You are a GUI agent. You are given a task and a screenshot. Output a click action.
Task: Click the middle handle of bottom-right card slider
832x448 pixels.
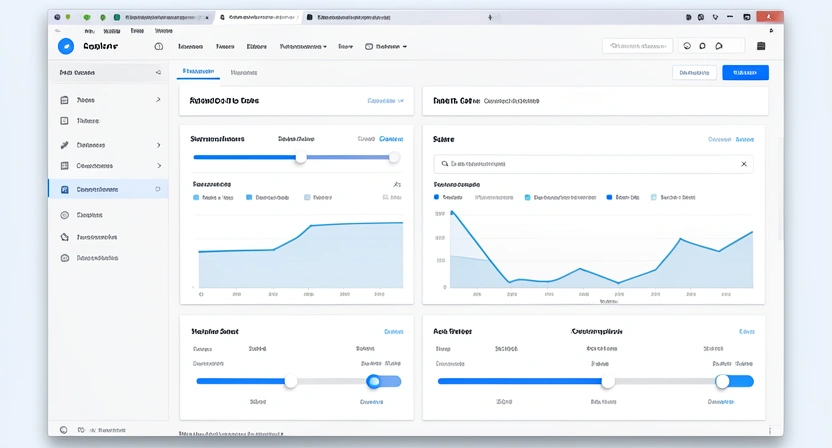tap(607, 381)
